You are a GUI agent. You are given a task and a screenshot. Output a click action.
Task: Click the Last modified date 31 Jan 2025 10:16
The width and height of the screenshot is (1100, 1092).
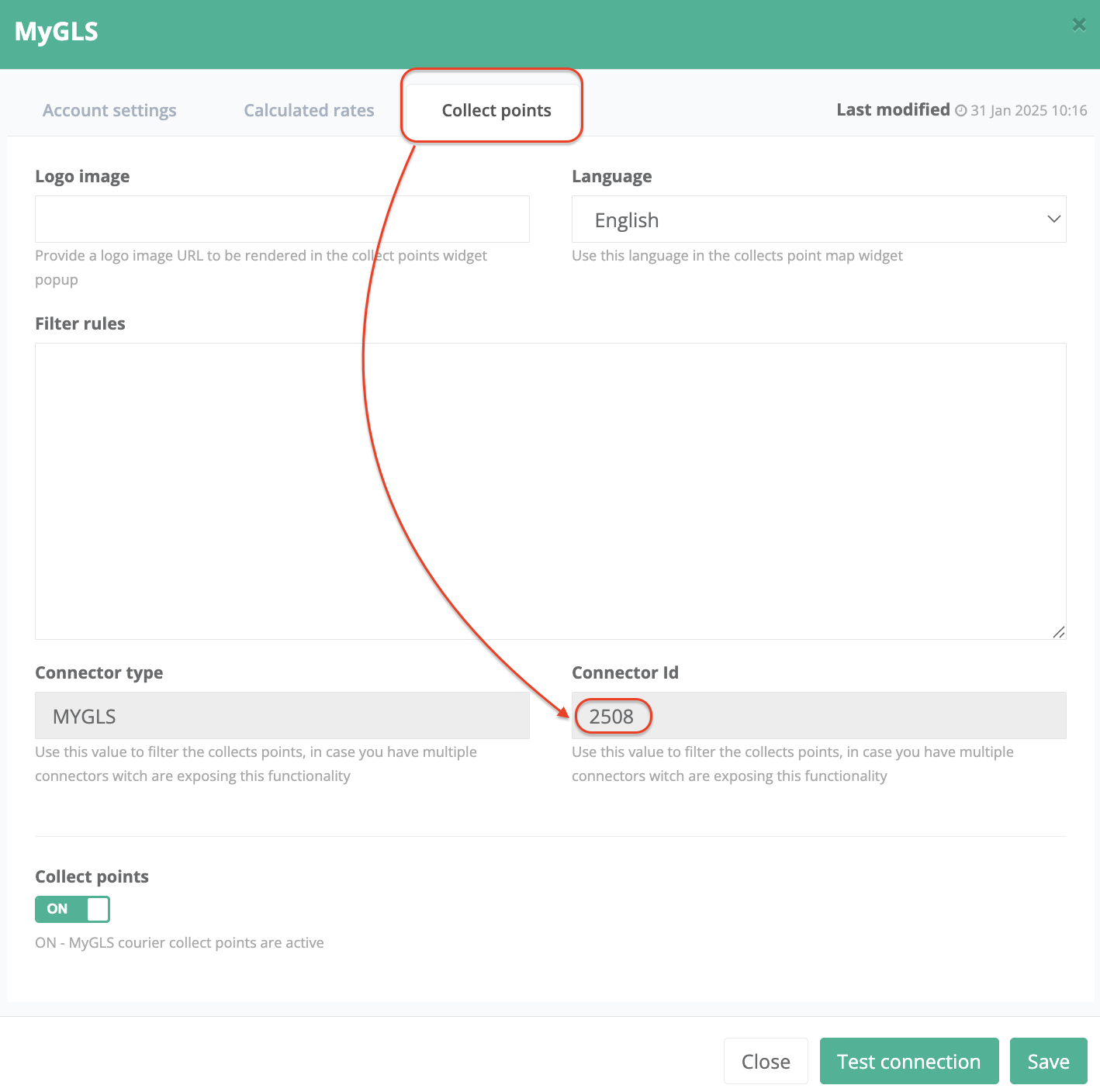click(1029, 110)
